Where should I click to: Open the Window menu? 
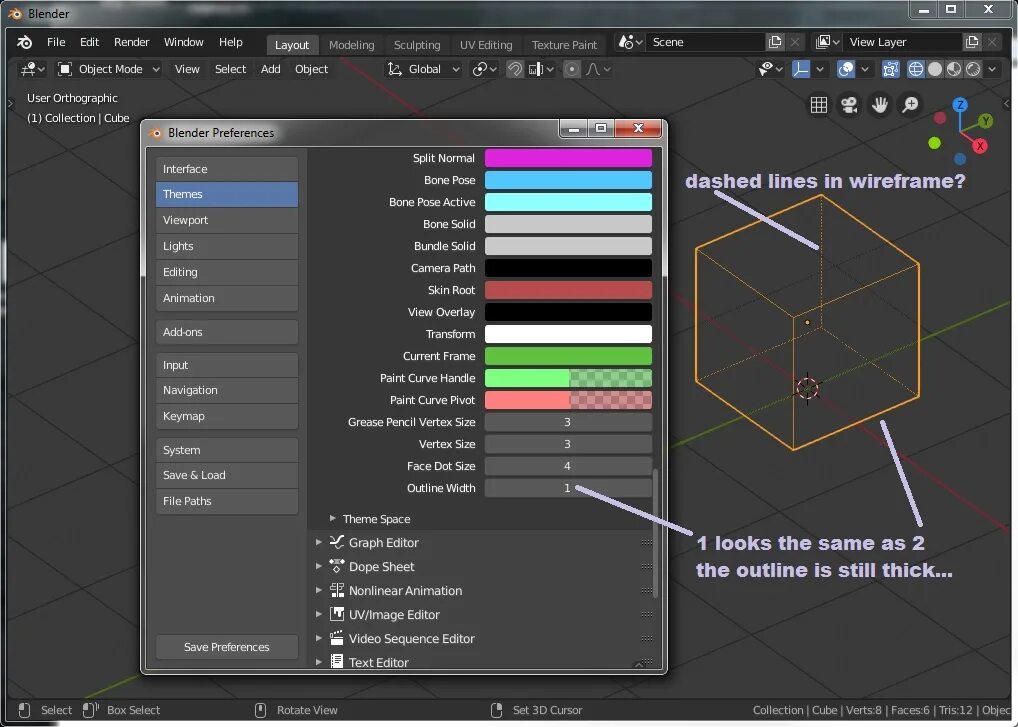click(x=184, y=42)
